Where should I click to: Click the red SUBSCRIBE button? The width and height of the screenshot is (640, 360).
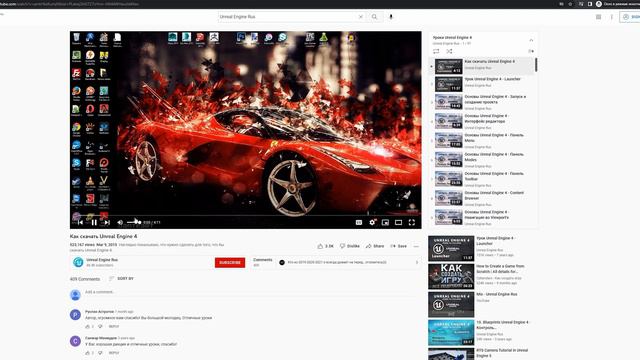pos(230,262)
